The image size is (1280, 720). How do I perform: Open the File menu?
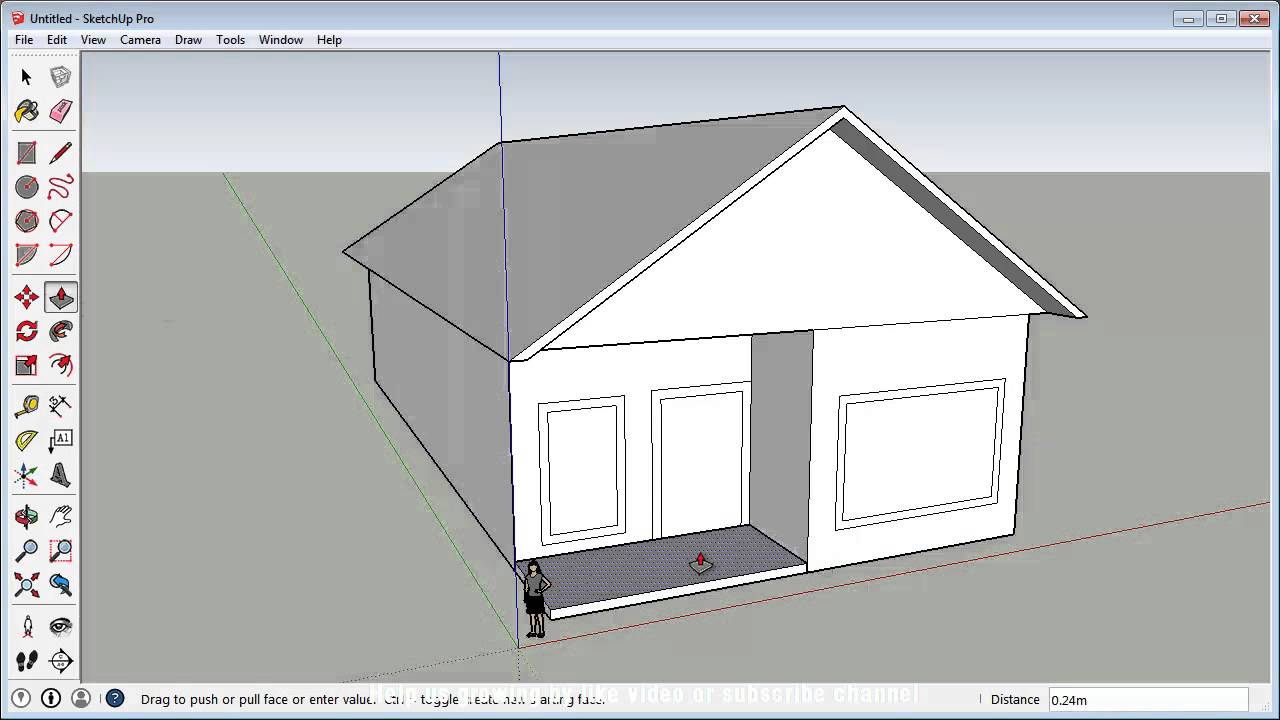click(24, 40)
